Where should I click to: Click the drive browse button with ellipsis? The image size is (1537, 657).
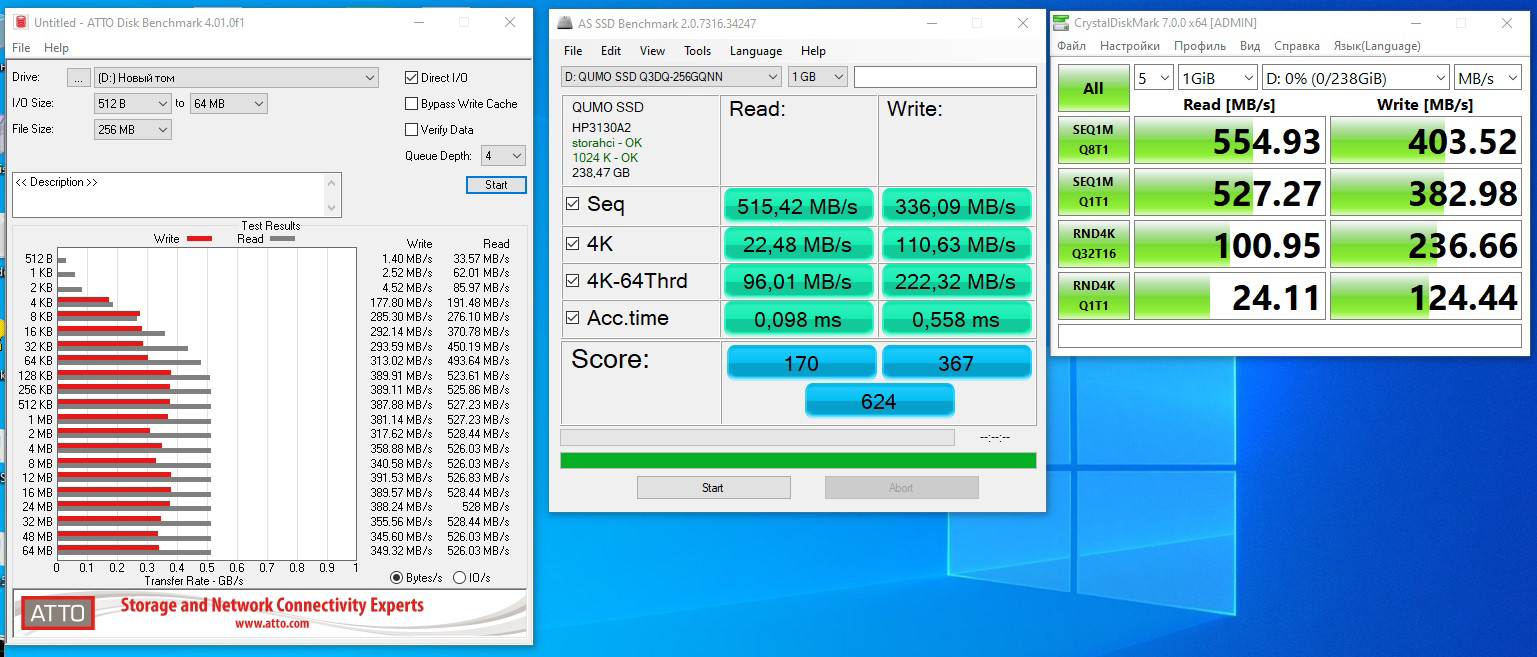[78, 78]
